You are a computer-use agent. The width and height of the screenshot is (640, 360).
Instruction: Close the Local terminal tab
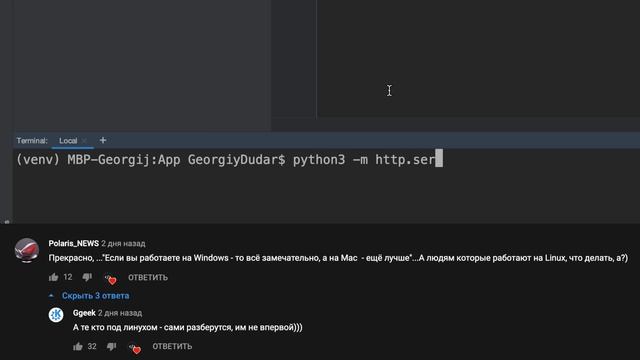click(x=84, y=140)
